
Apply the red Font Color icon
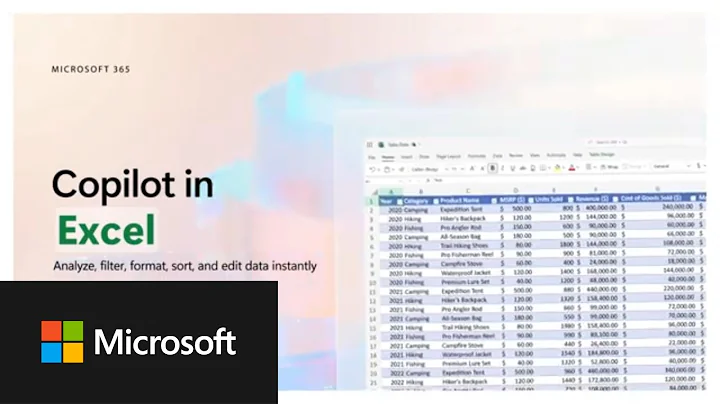pyautogui.click(x=572, y=168)
